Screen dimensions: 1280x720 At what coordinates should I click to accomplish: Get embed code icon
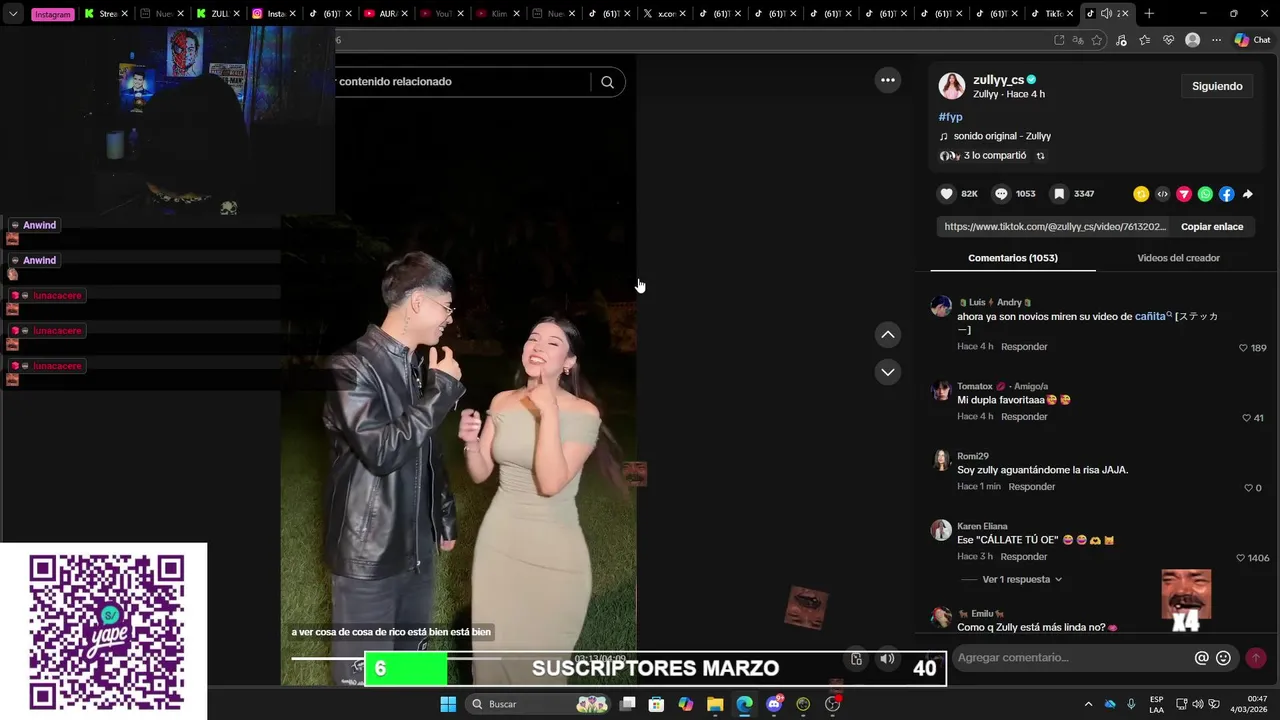[x=1162, y=194]
